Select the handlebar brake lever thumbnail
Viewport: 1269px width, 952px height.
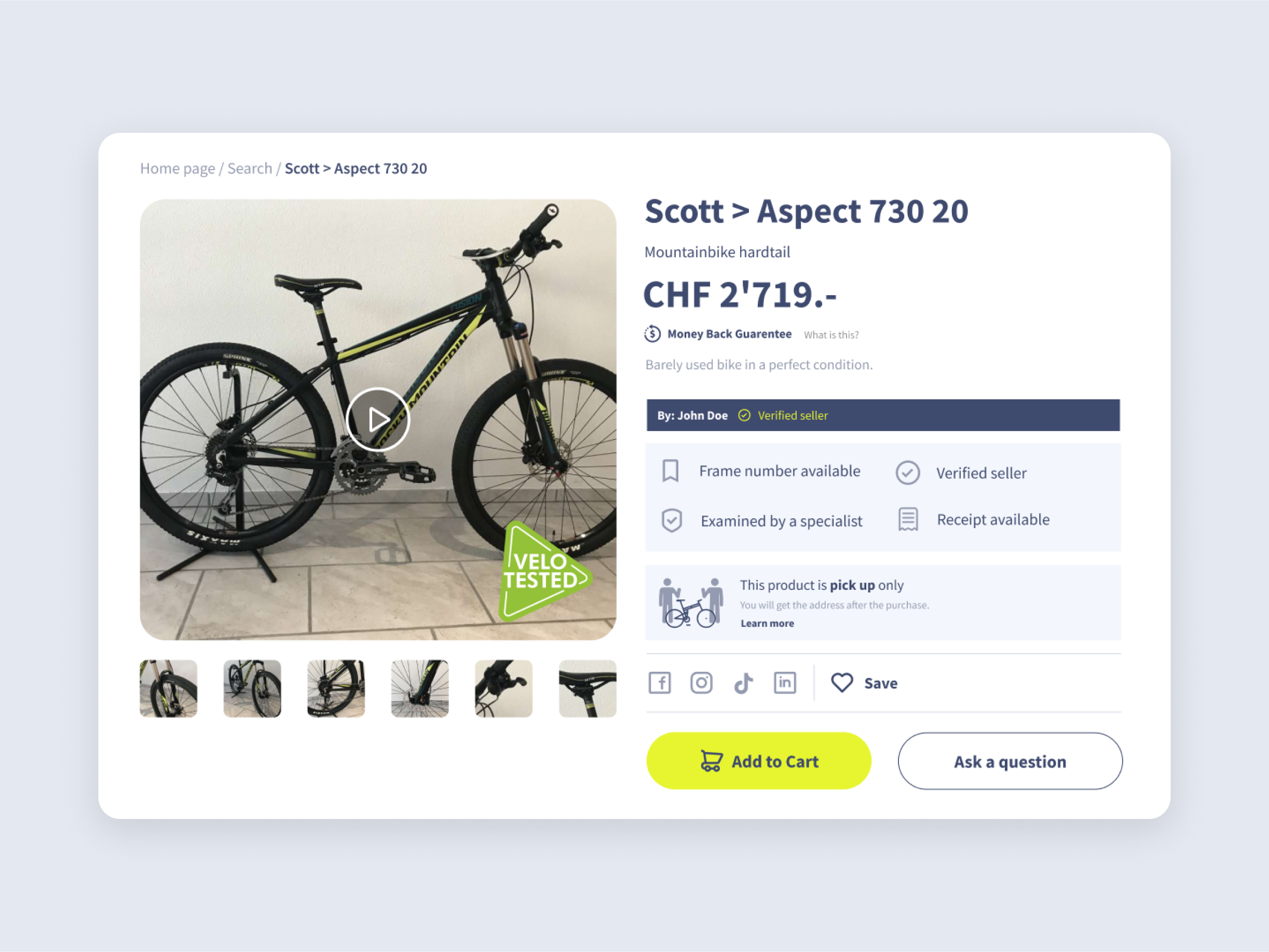pos(503,689)
